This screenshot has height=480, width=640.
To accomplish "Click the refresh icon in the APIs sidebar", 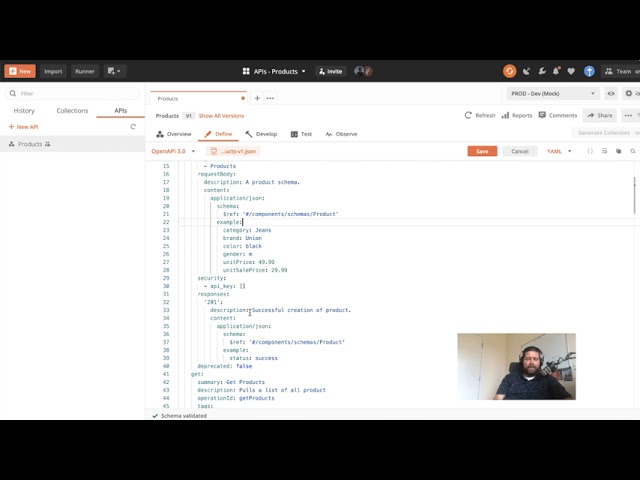I will [x=133, y=127].
